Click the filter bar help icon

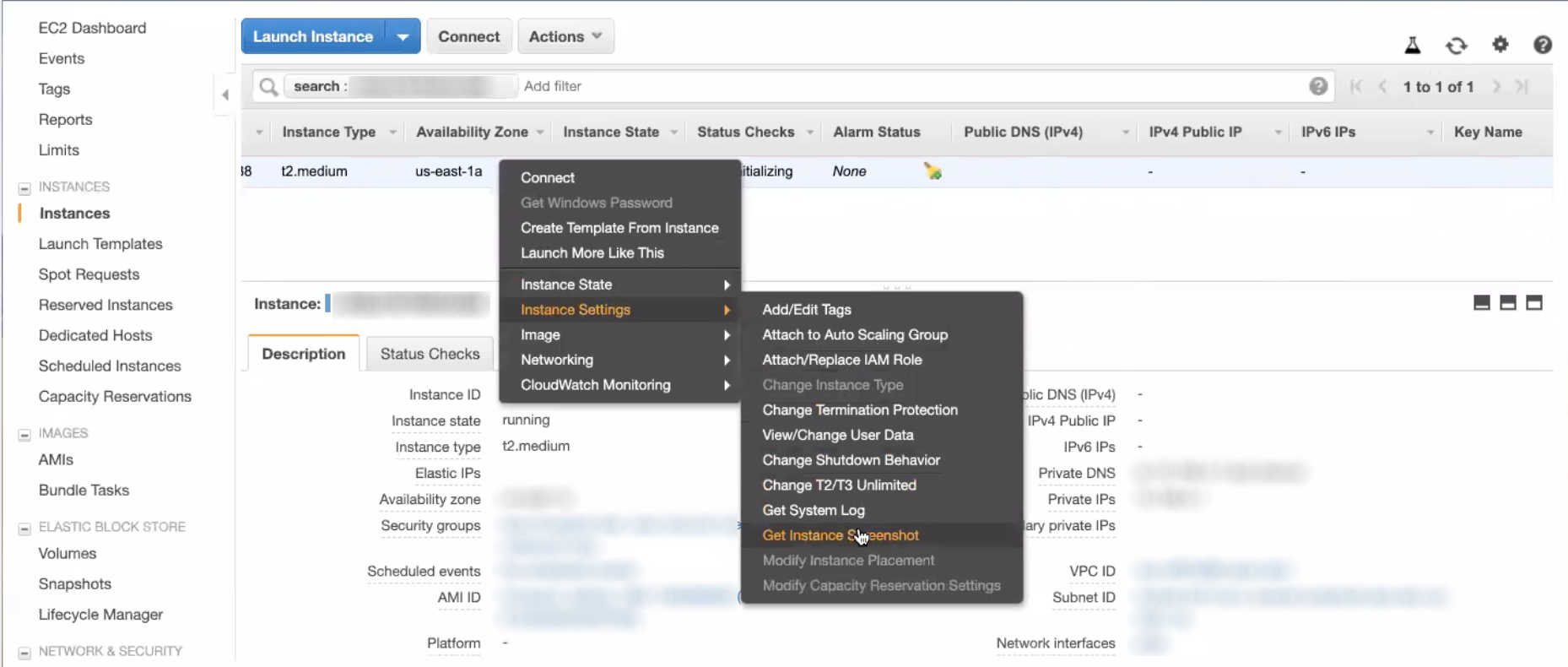(1318, 86)
